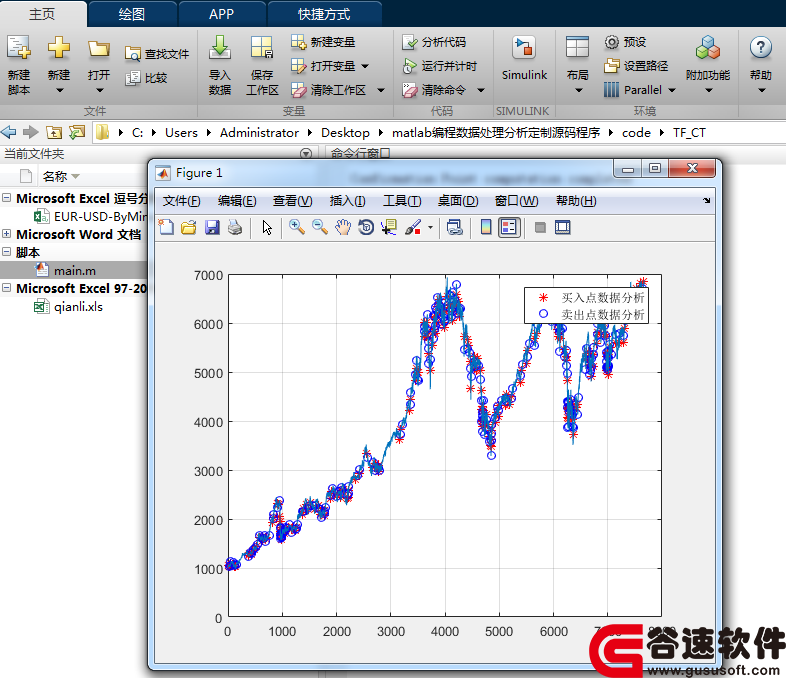The height and width of the screenshot is (678, 786).
Task: Click Compare (比较) in the ribbon
Action: pyautogui.click(x=146, y=78)
